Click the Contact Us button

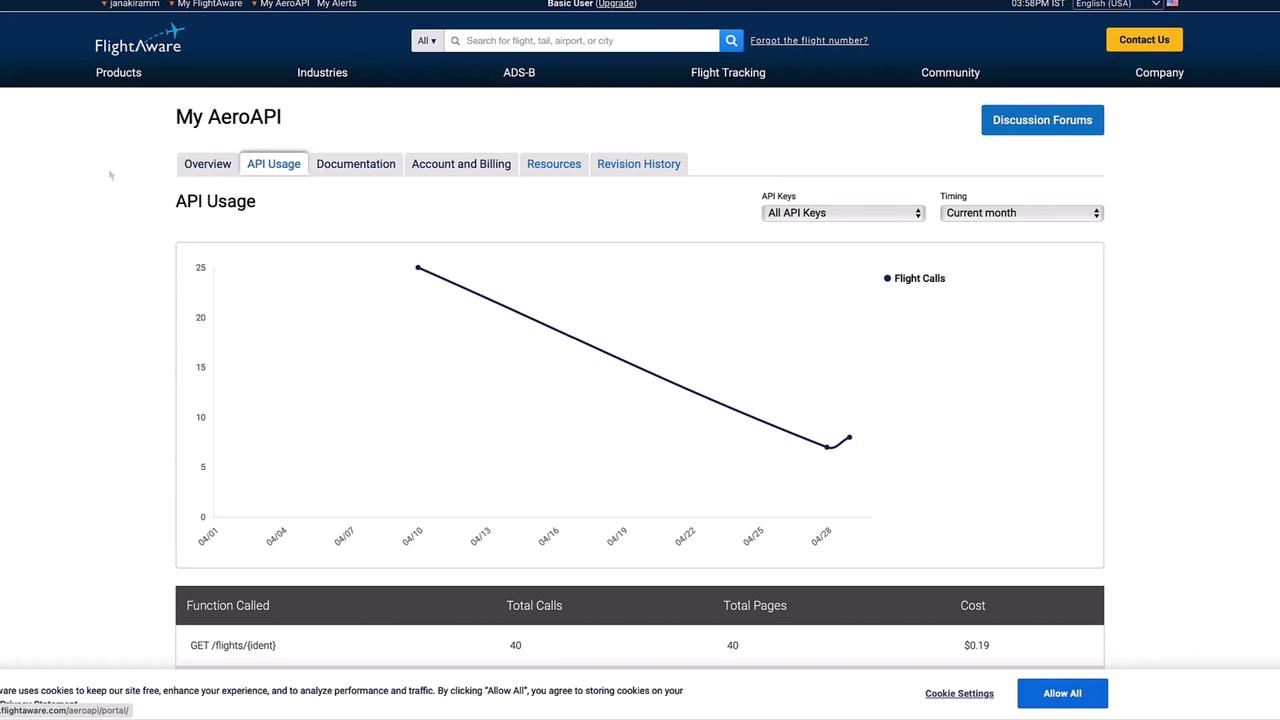[x=1144, y=40]
